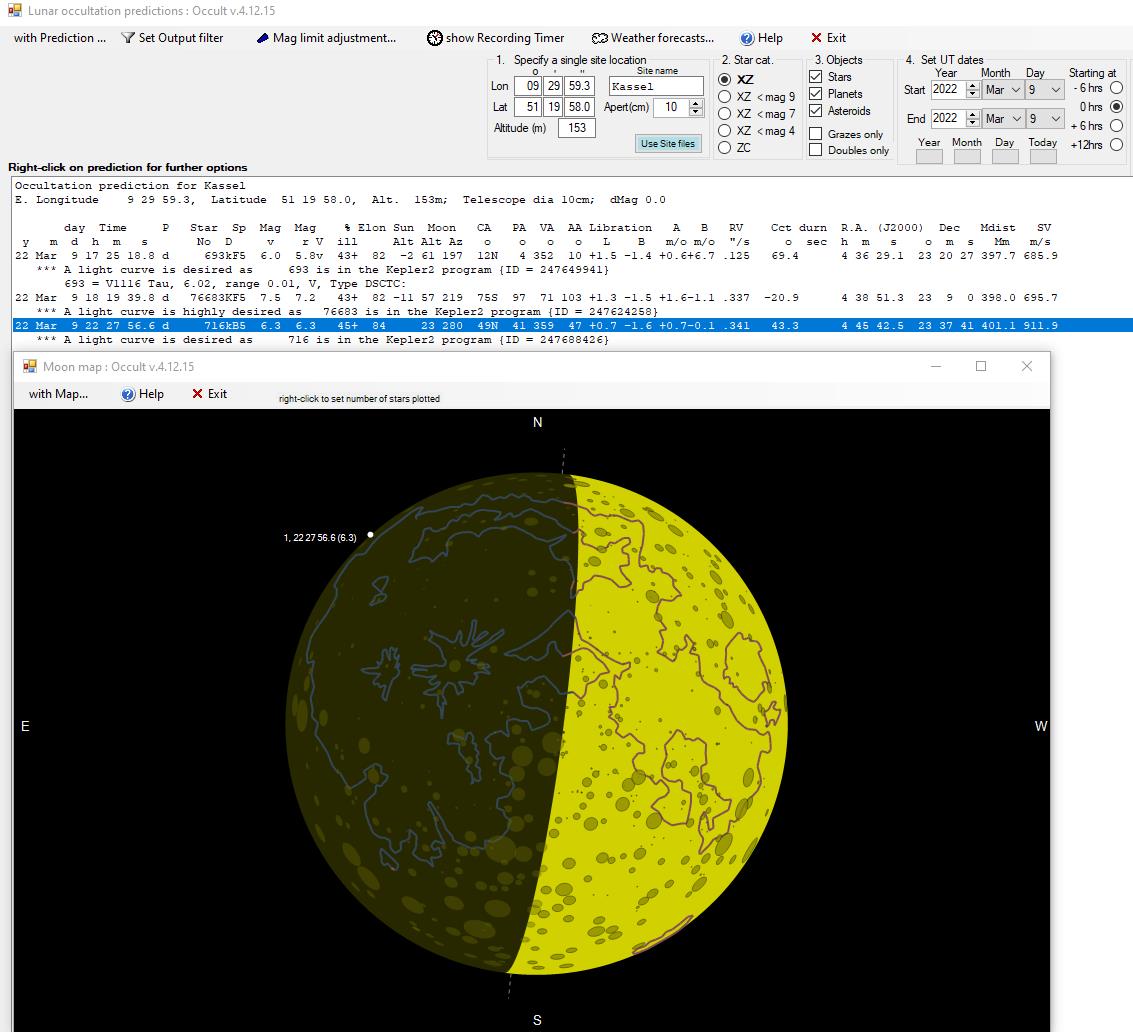1133x1032 pixels.
Task: Click the Mag limit adjustment pencil icon
Action: [262, 38]
